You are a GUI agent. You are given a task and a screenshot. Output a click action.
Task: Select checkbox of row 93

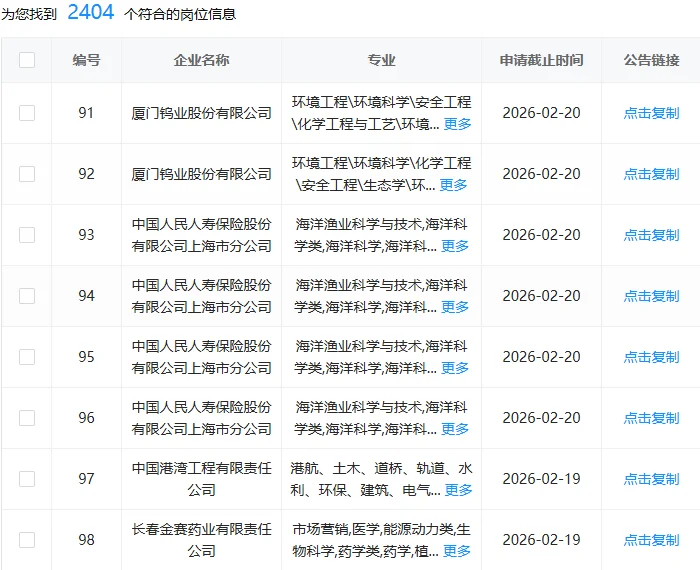27,235
